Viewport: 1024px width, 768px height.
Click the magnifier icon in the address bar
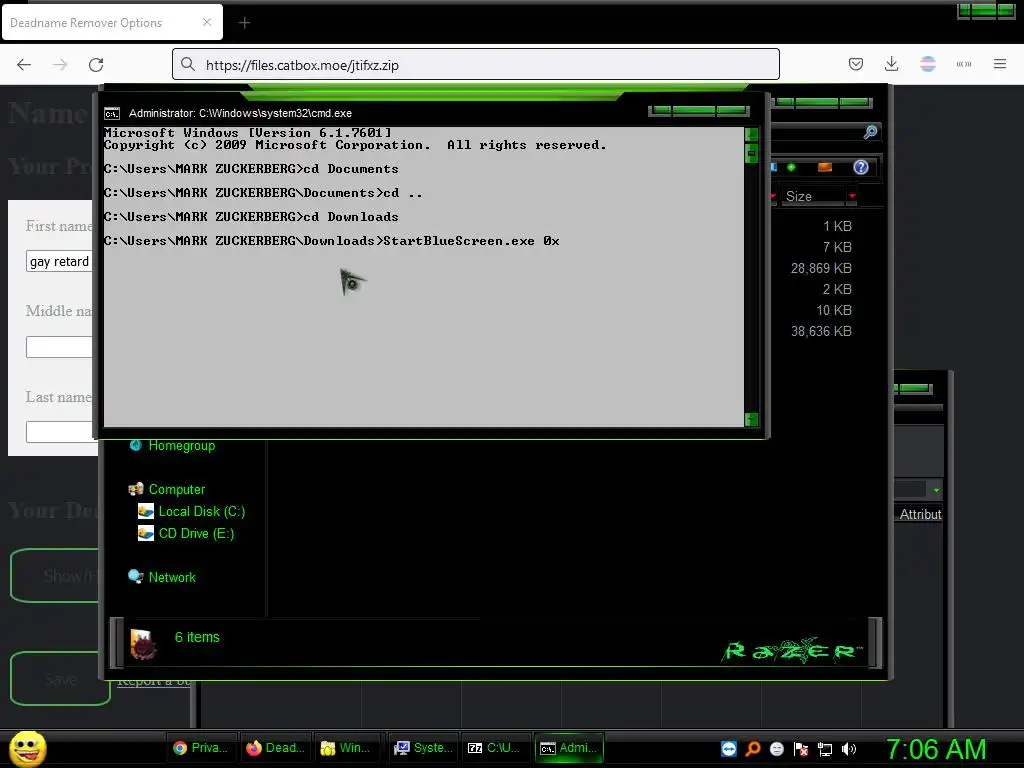188,64
